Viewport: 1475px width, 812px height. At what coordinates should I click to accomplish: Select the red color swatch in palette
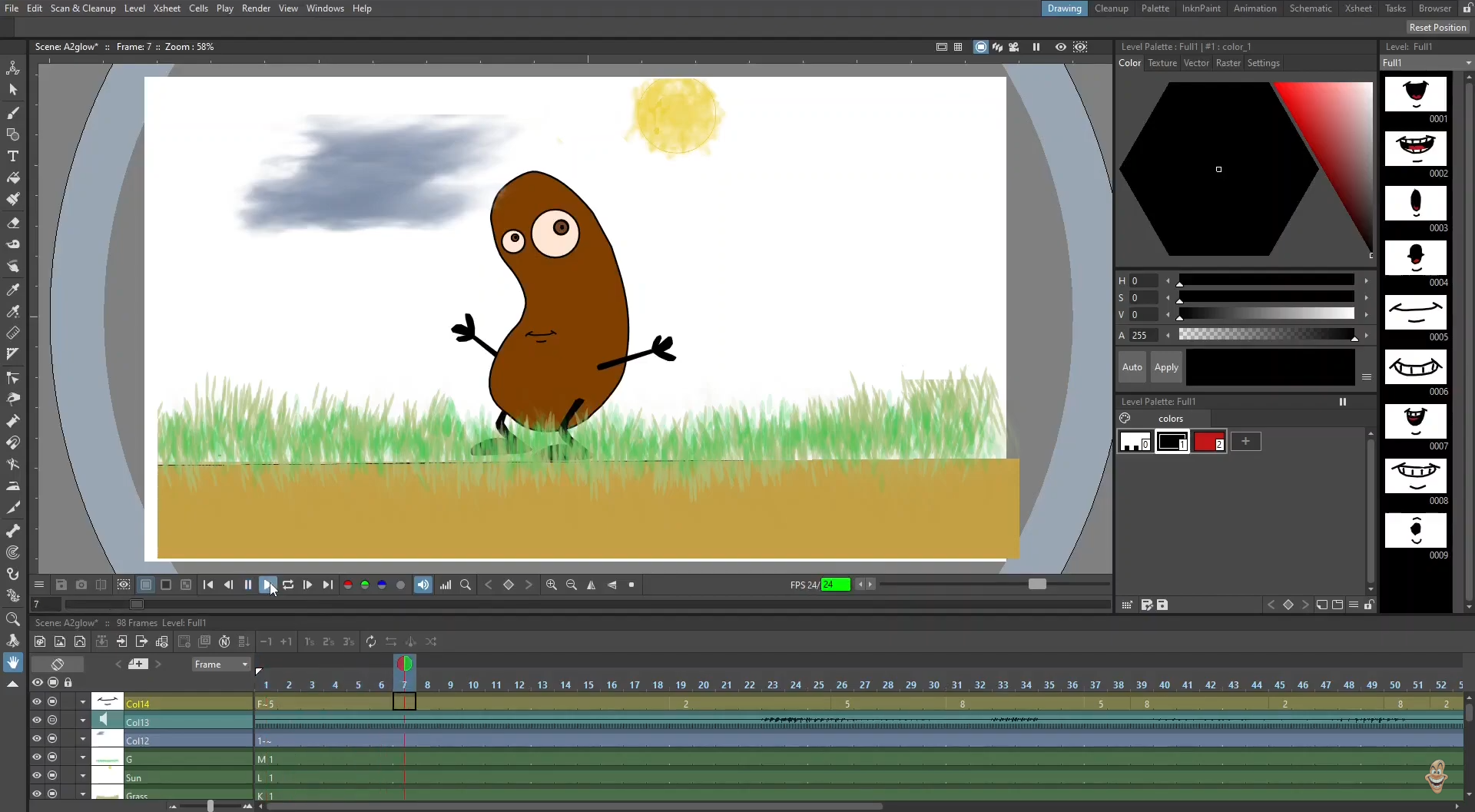tap(1208, 442)
